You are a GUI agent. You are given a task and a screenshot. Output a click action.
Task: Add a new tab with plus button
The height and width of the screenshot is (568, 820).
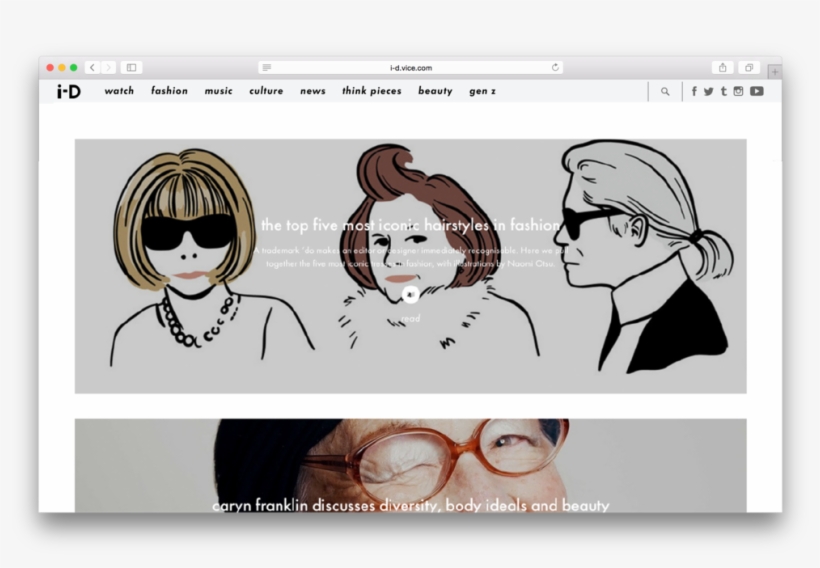point(775,72)
